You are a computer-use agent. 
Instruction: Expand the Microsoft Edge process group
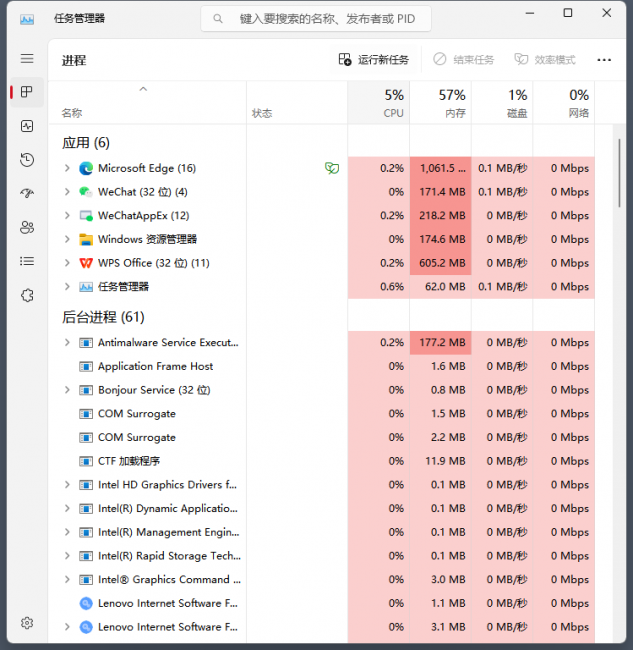point(67,168)
